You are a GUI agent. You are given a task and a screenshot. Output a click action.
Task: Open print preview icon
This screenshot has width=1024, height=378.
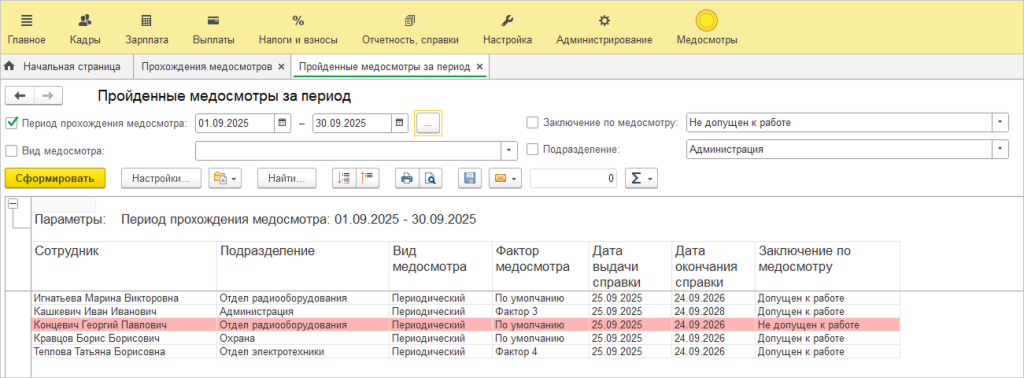430,178
